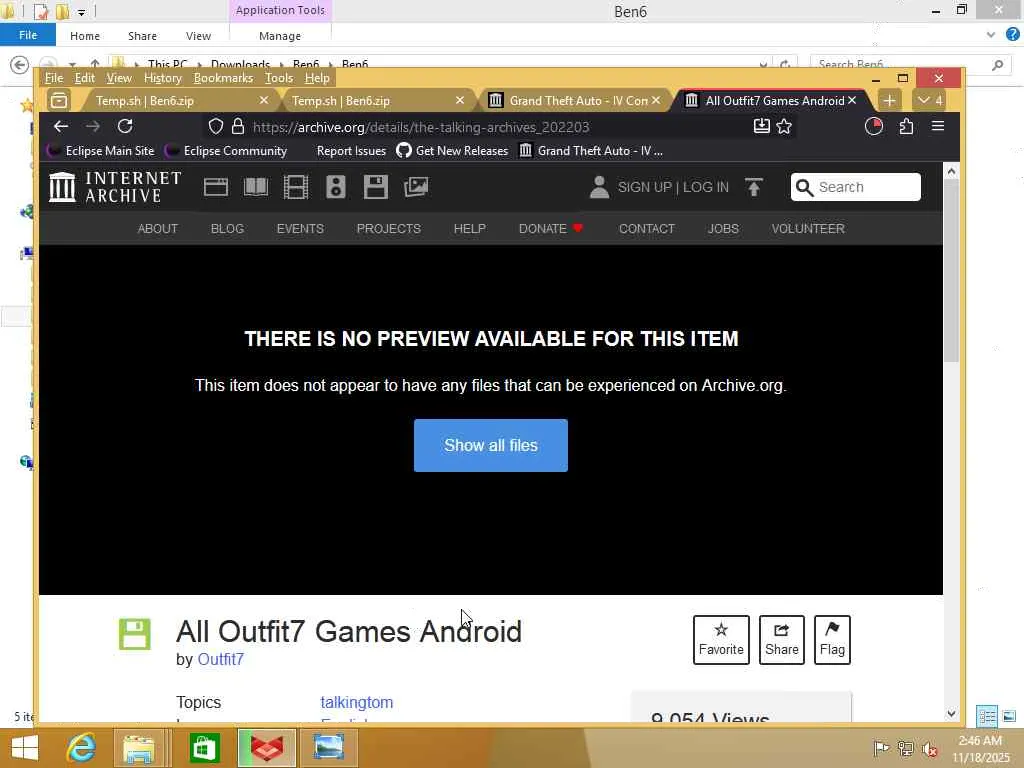Click the Search Ben6 box in Explorer
This screenshot has height=768, width=1024.
[x=908, y=65]
